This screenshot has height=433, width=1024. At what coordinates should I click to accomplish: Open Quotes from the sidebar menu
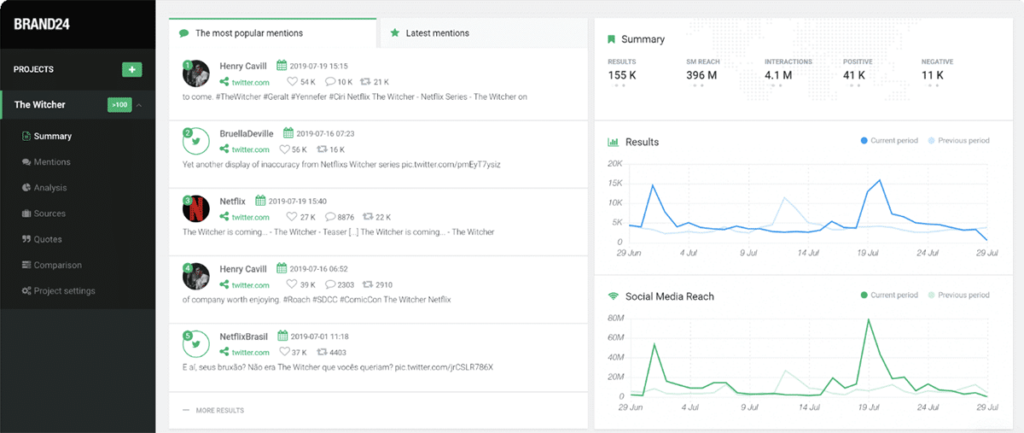click(x=48, y=239)
